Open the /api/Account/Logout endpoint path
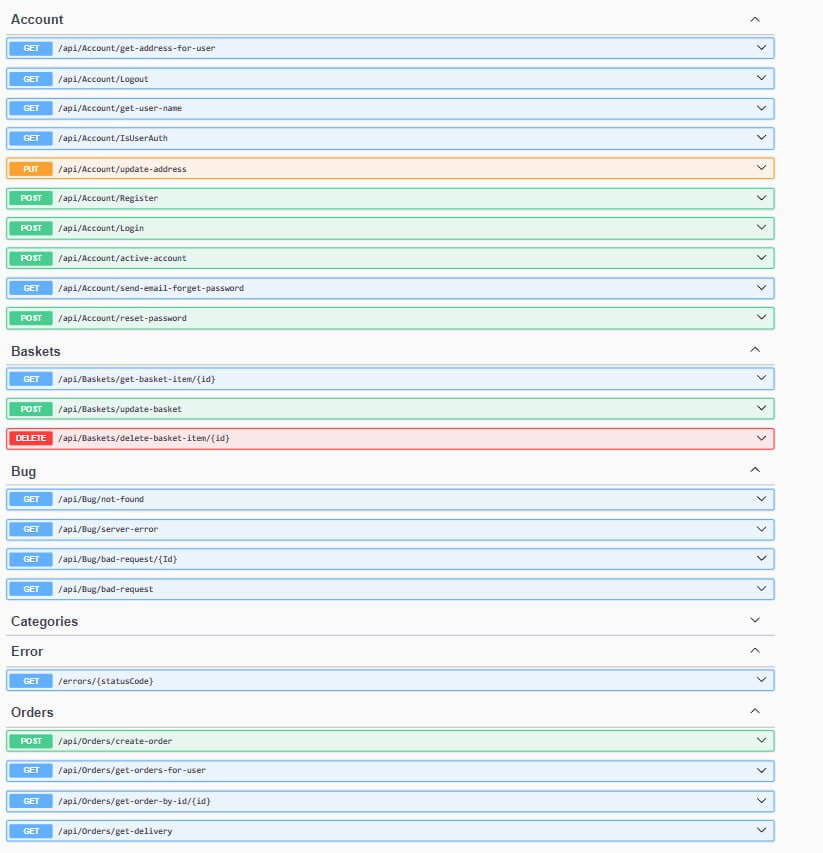The height and width of the screenshot is (853, 823). coord(103,78)
